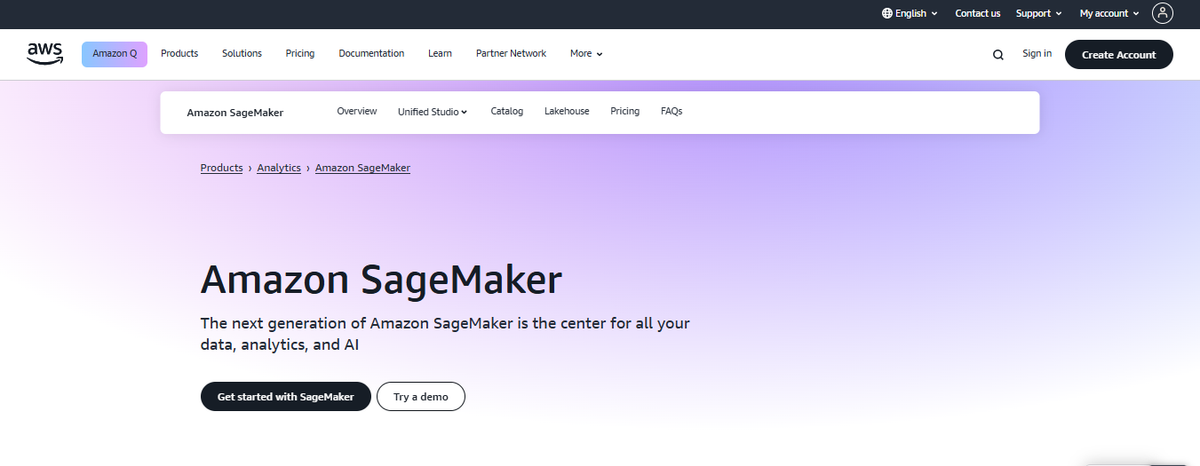Image resolution: width=1200 pixels, height=466 pixels.
Task: Open the search magnifier icon
Action: point(998,55)
